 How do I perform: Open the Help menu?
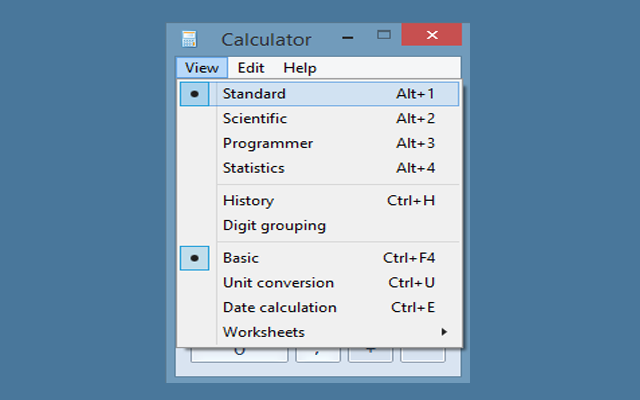click(299, 68)
